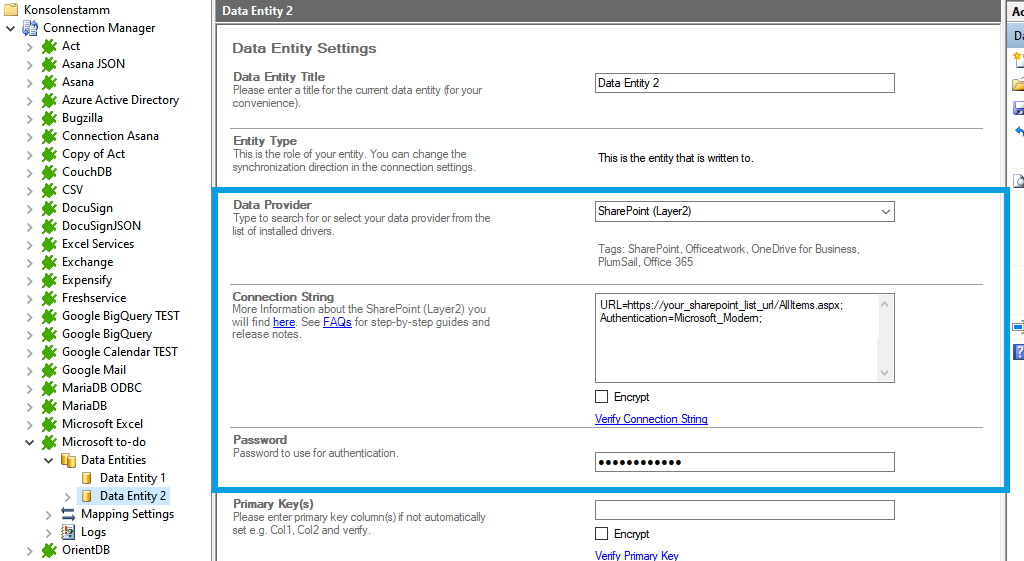
Task: Click the Microsoft Excel connection icon
Action: coord(49,425)
